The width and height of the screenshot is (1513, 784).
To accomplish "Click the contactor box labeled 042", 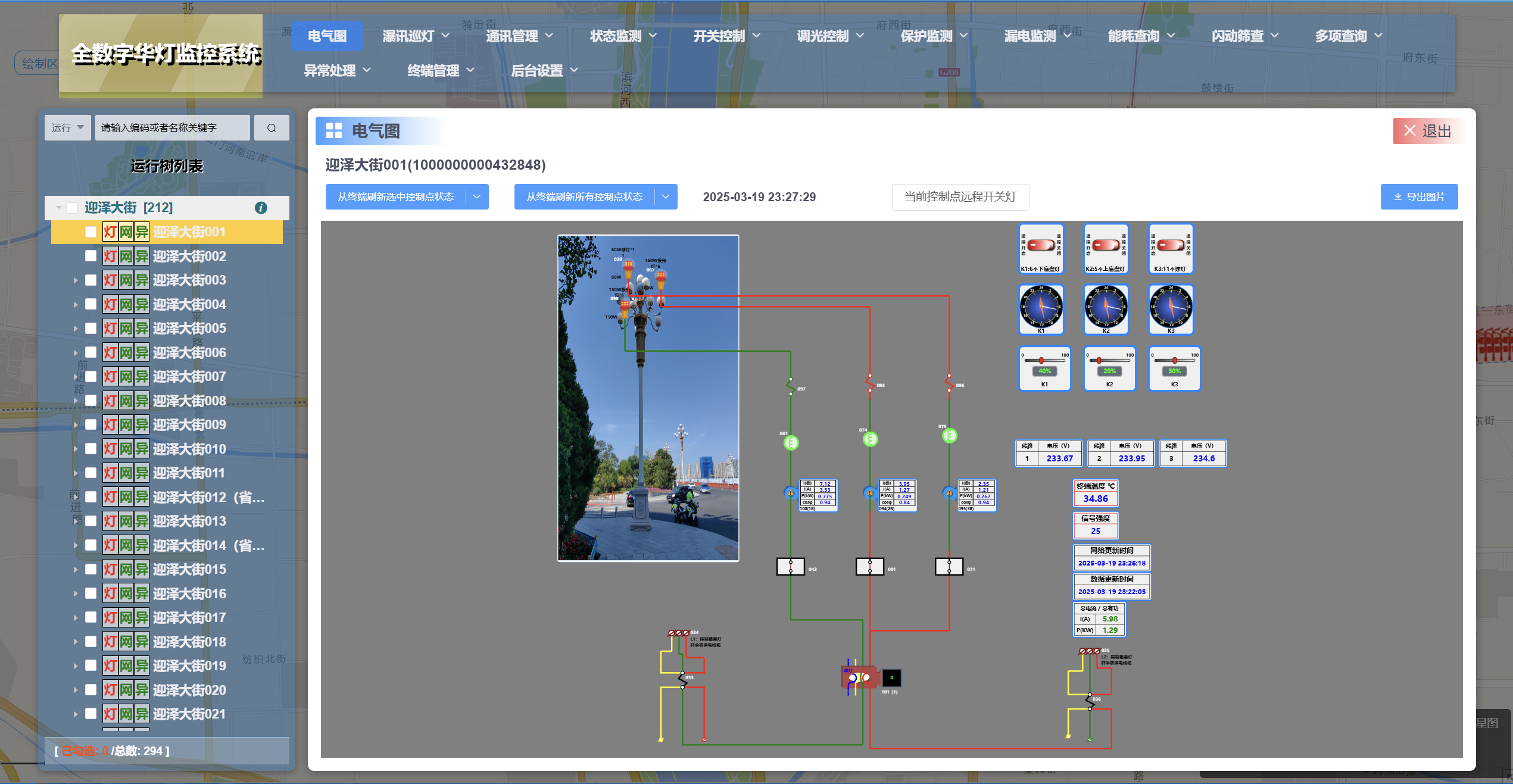I will point(791,567).
